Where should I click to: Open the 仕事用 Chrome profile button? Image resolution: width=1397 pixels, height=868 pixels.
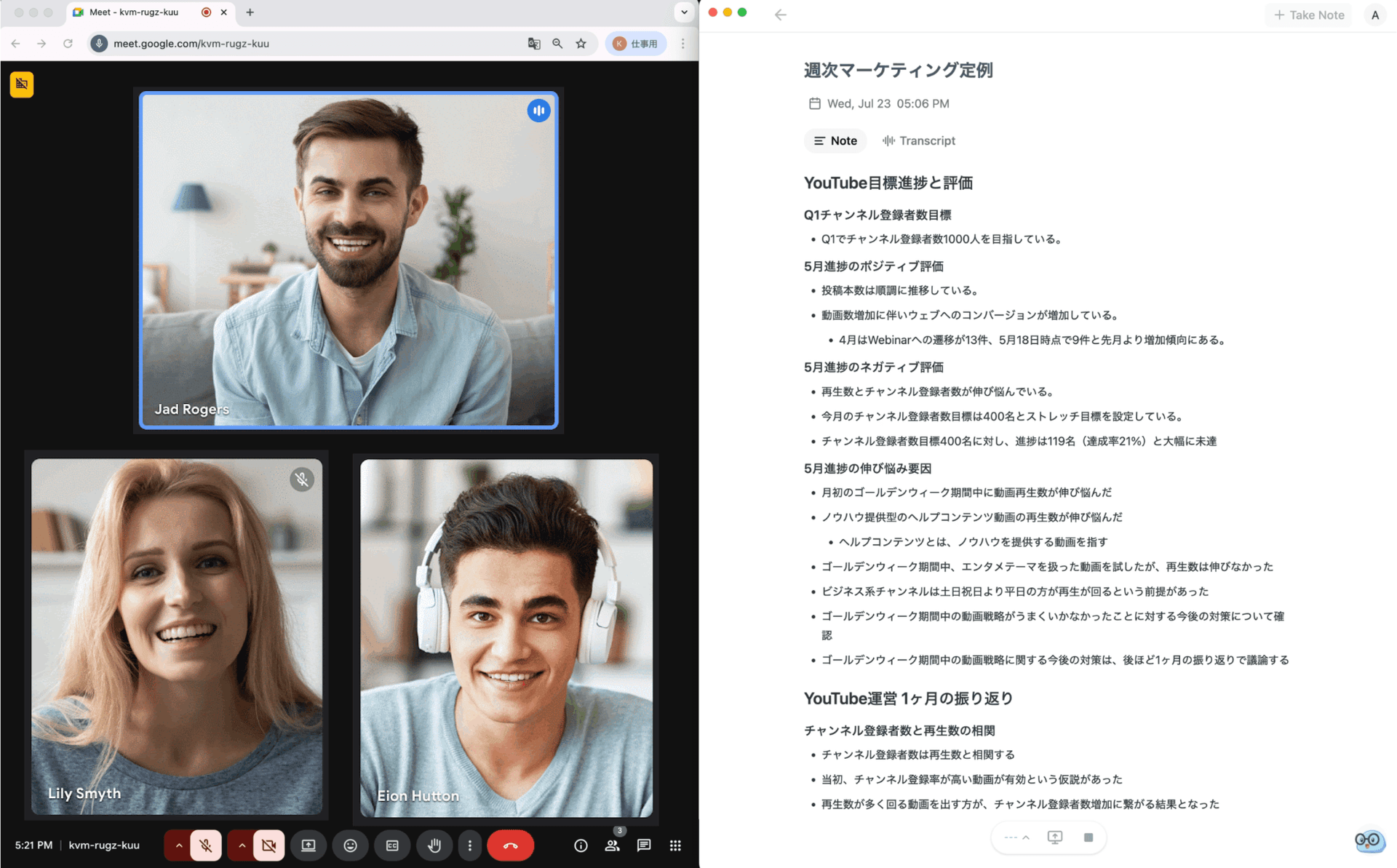[x=636, y=44]
